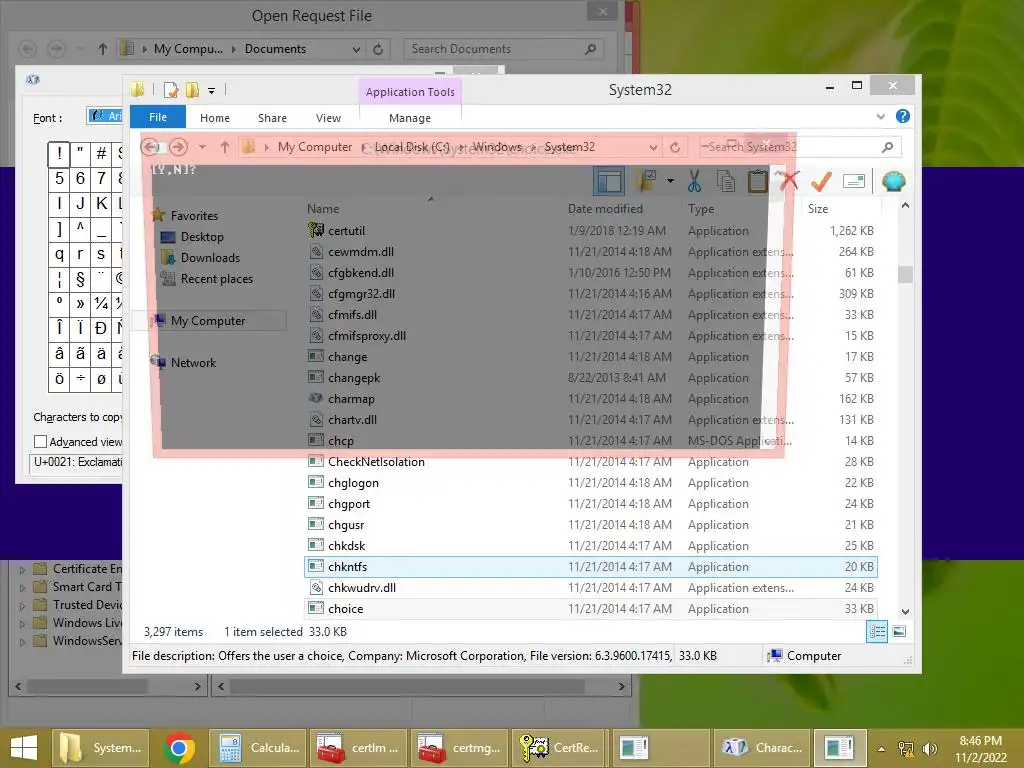Select Recent places in Favorites
The width and height of the screenshot is (1024, 768).
point(216,279)
